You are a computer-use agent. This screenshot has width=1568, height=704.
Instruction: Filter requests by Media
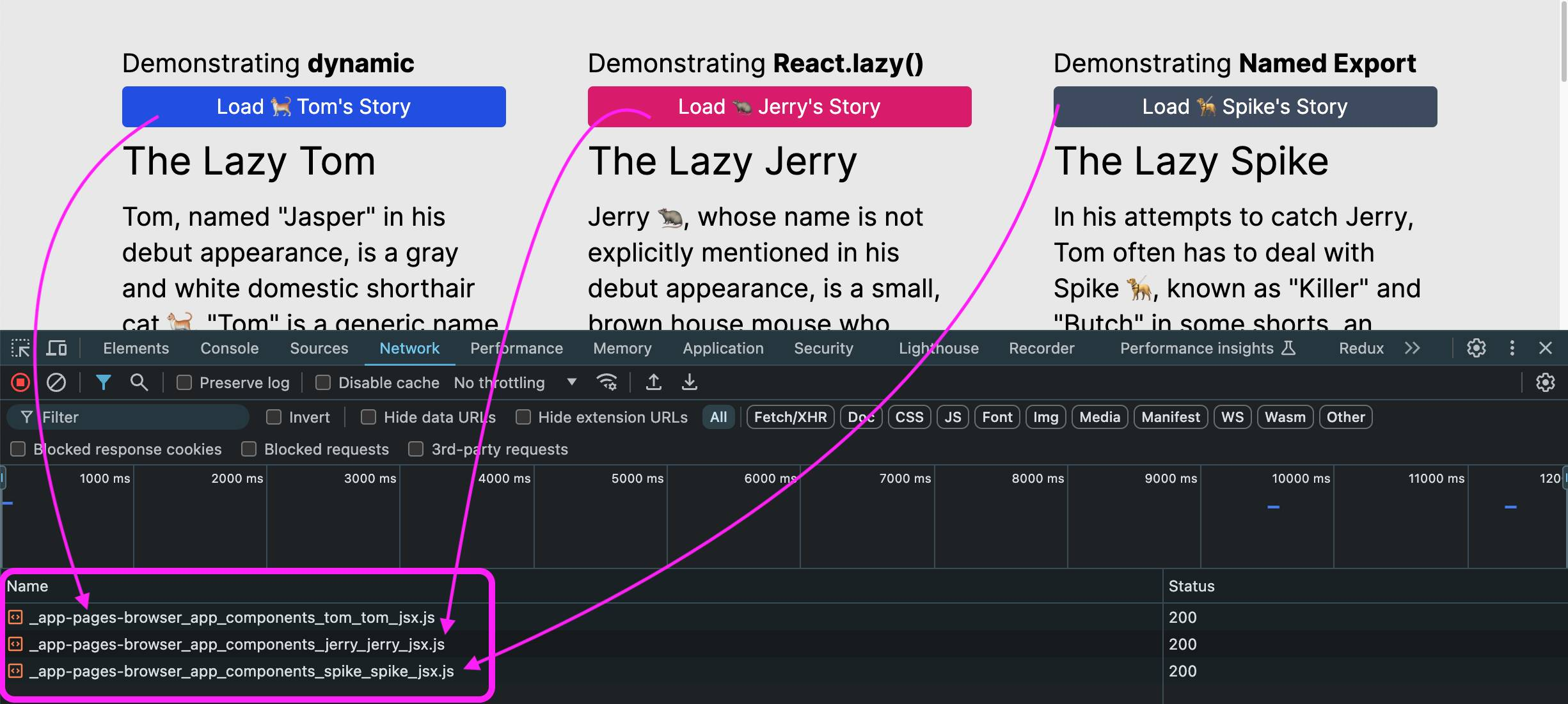[1100, 418]
